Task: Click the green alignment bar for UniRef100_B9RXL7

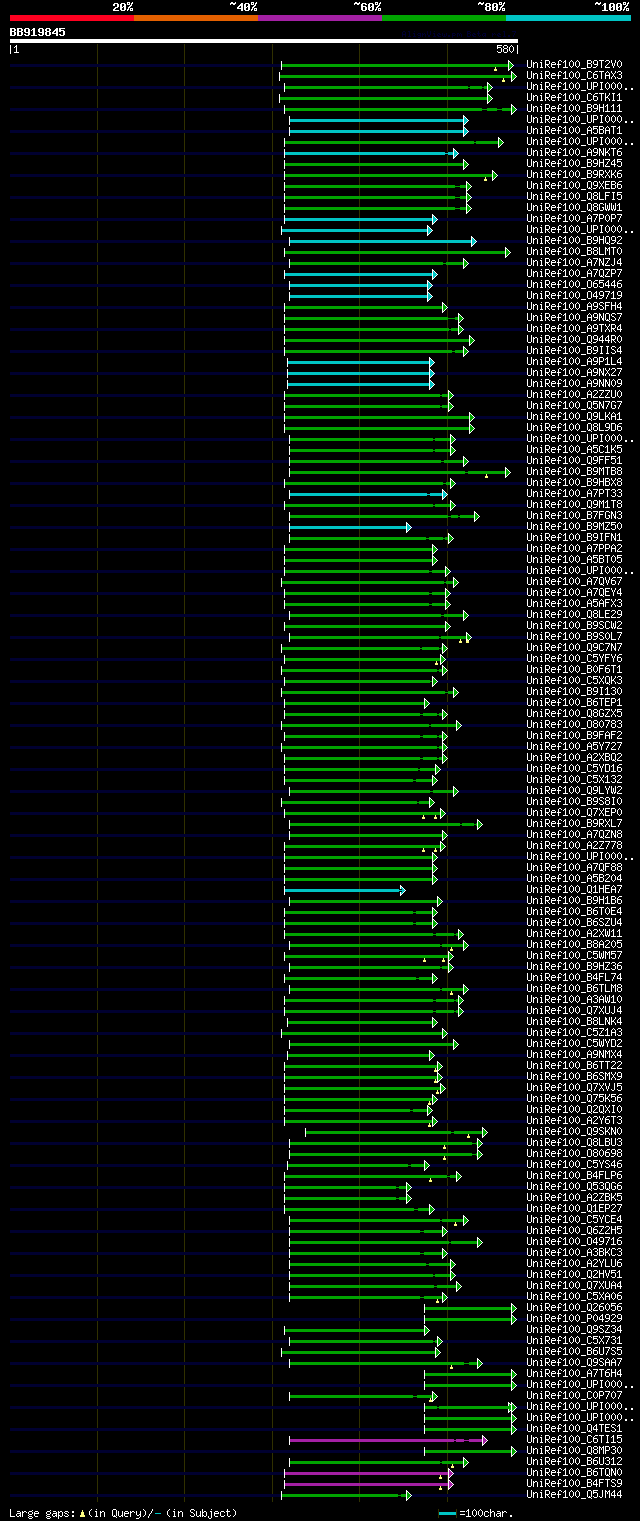Action: 386,824
